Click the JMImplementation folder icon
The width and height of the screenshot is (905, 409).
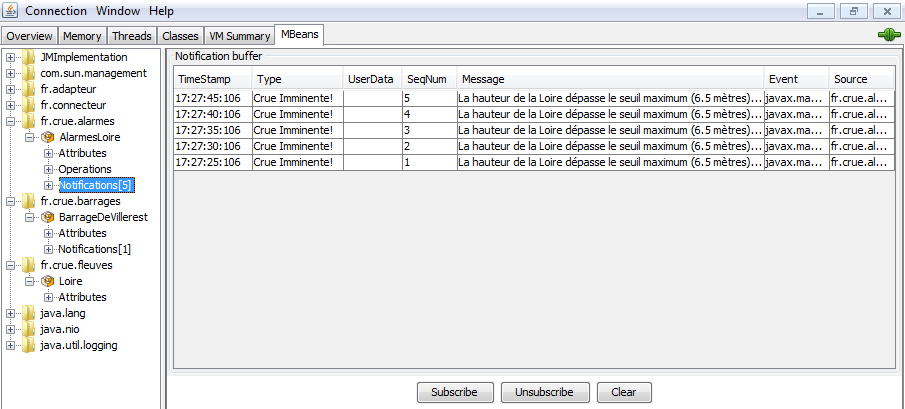pyautogui.click(x=29, y=57)
